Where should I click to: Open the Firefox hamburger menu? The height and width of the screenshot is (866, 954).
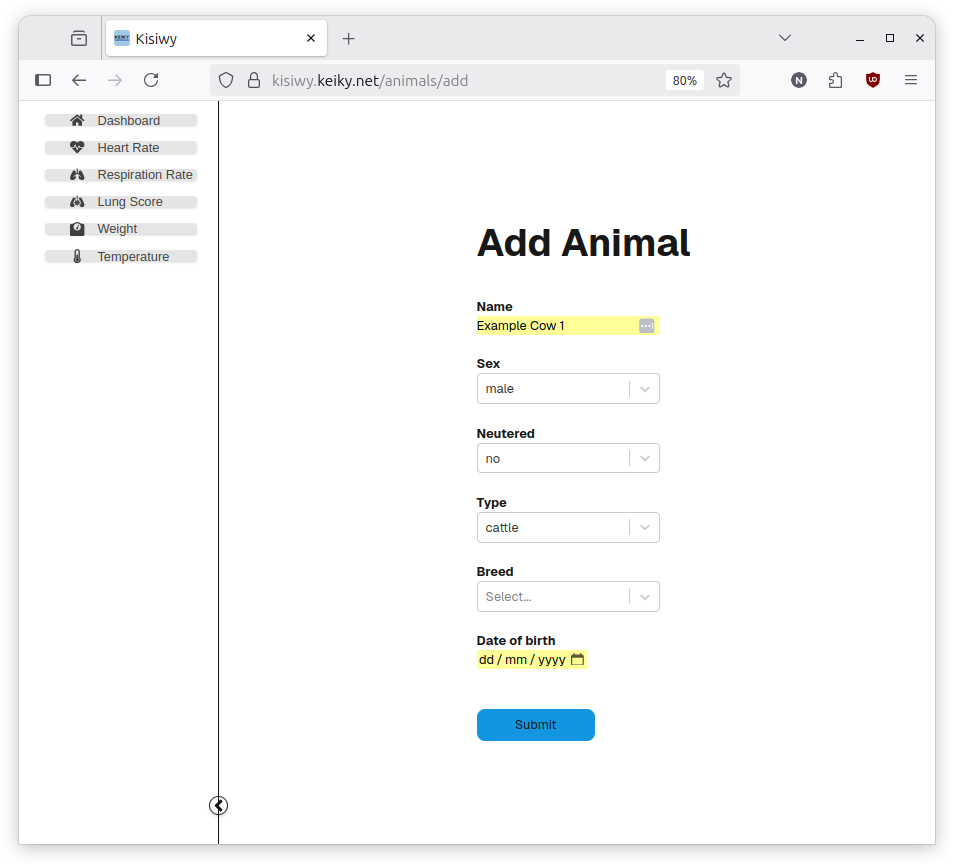coord(911,80)
